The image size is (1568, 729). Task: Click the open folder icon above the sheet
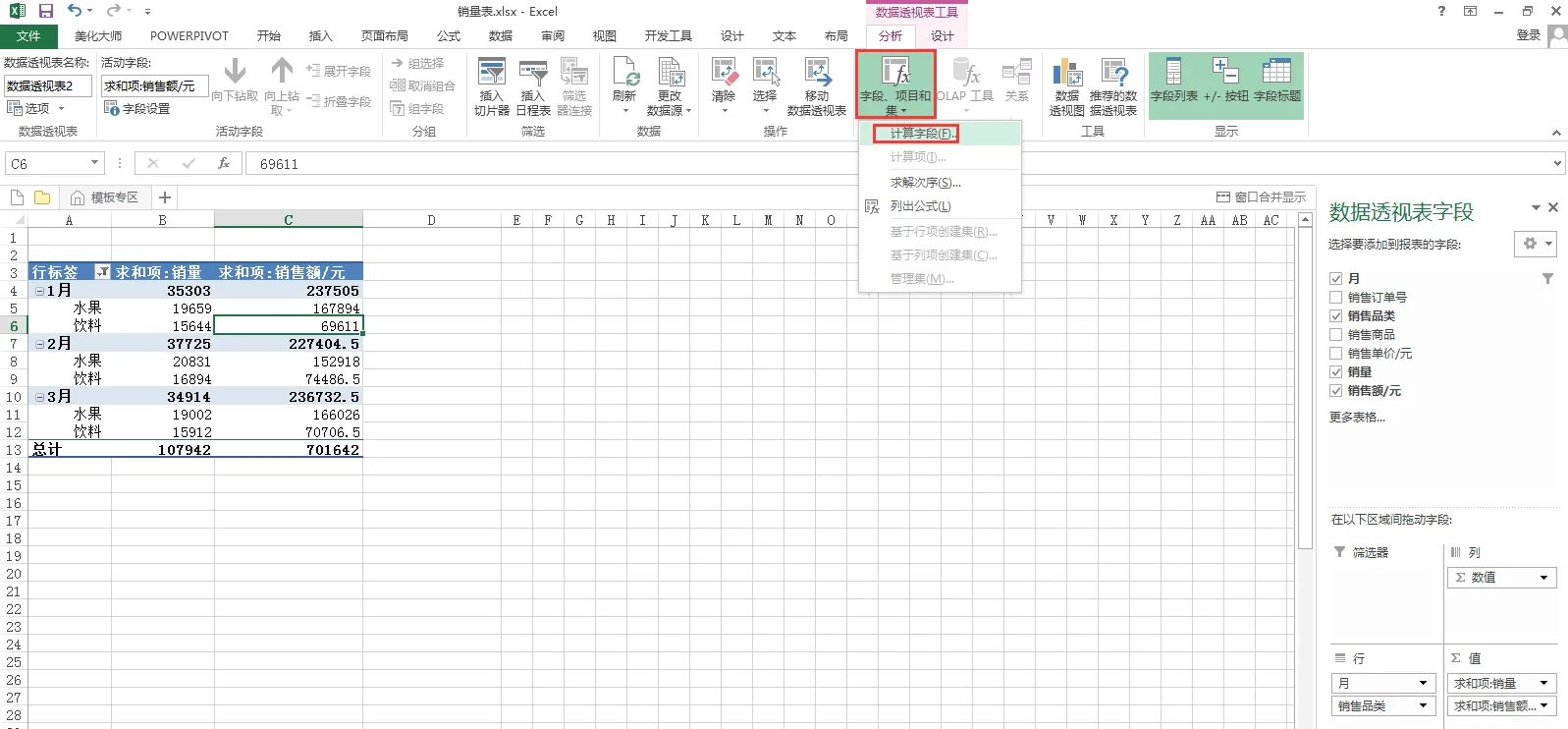point(42,197)
